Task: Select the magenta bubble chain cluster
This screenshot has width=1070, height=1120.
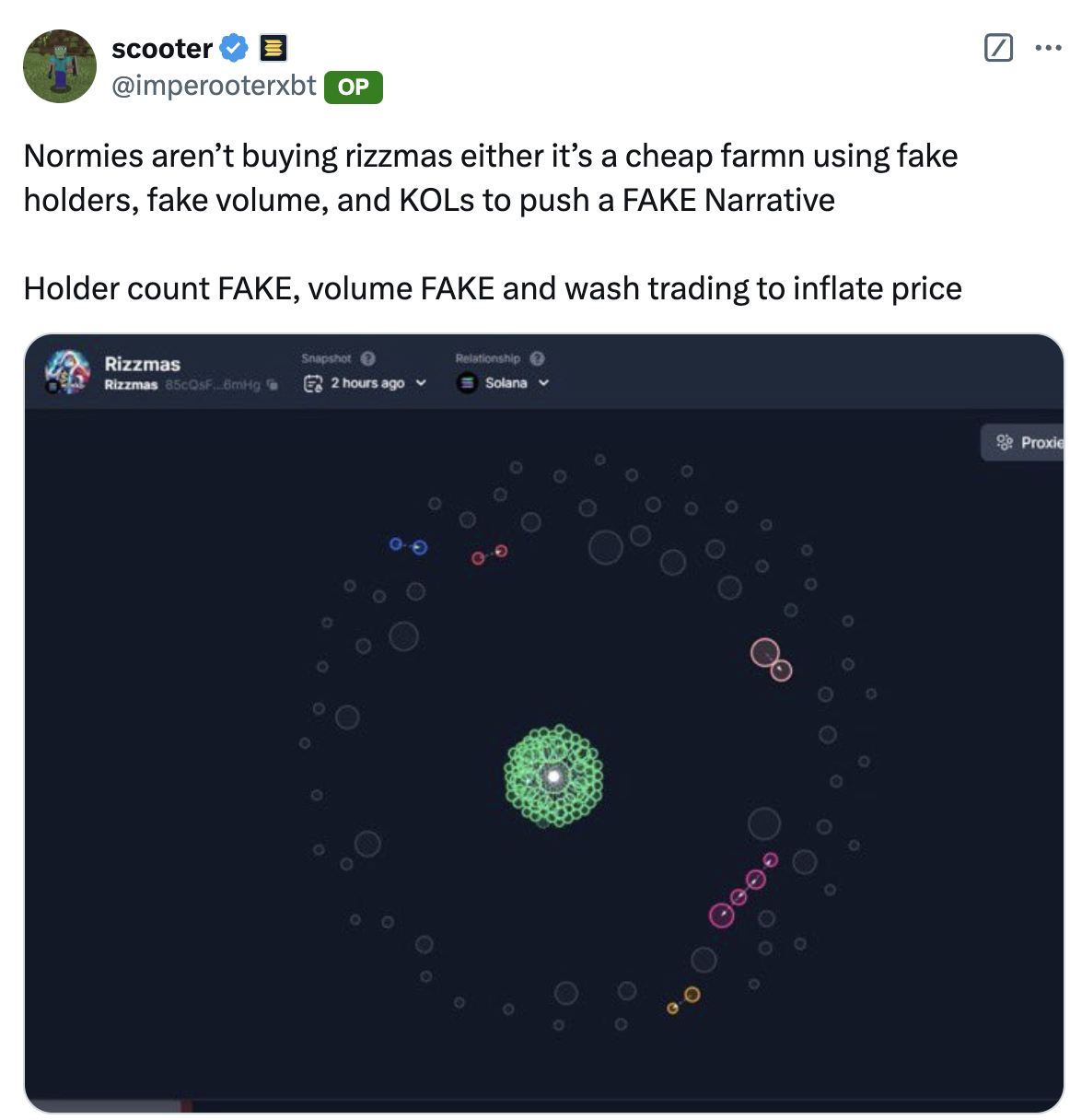Action: point(744,890)
